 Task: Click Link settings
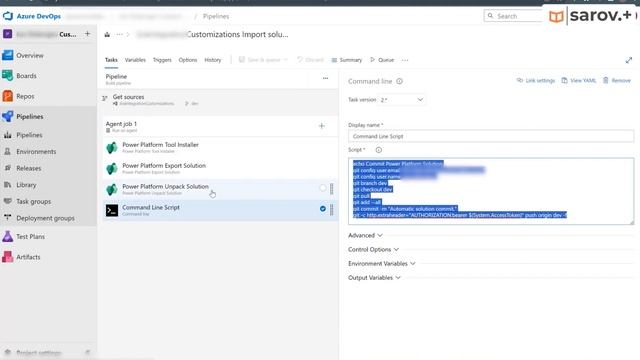[x=536, y=80]
